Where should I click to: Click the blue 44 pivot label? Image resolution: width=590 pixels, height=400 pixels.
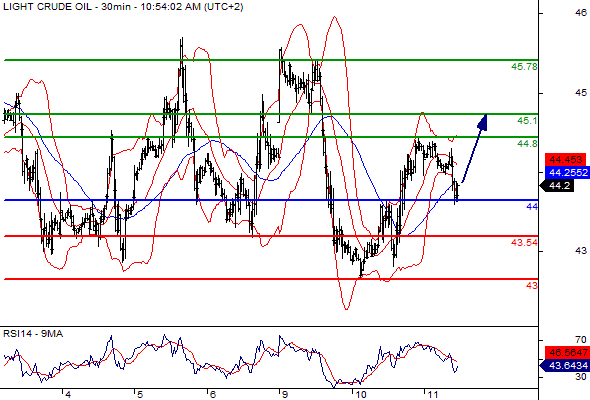click(x=532, y=206)
